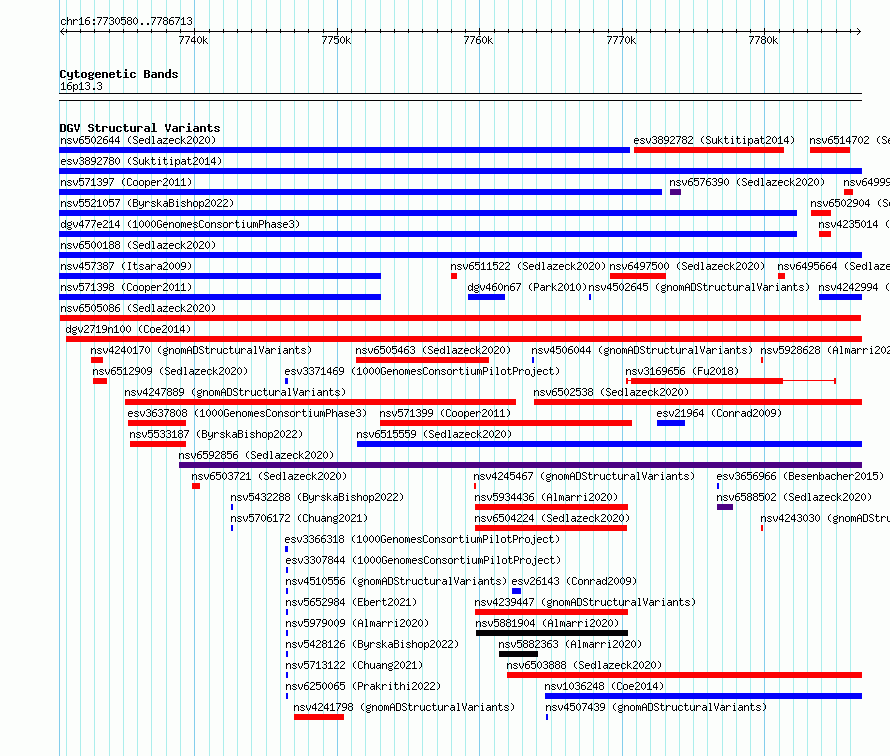
Task: Click the nsv571397 (Cooper2011) label
Action: click(126, 182)
